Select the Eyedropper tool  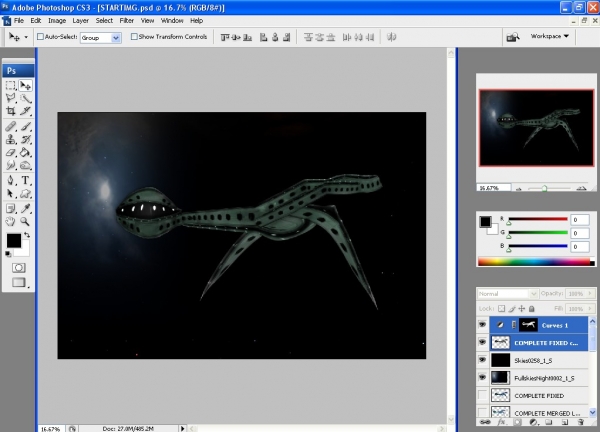click(x=25, y=209)
